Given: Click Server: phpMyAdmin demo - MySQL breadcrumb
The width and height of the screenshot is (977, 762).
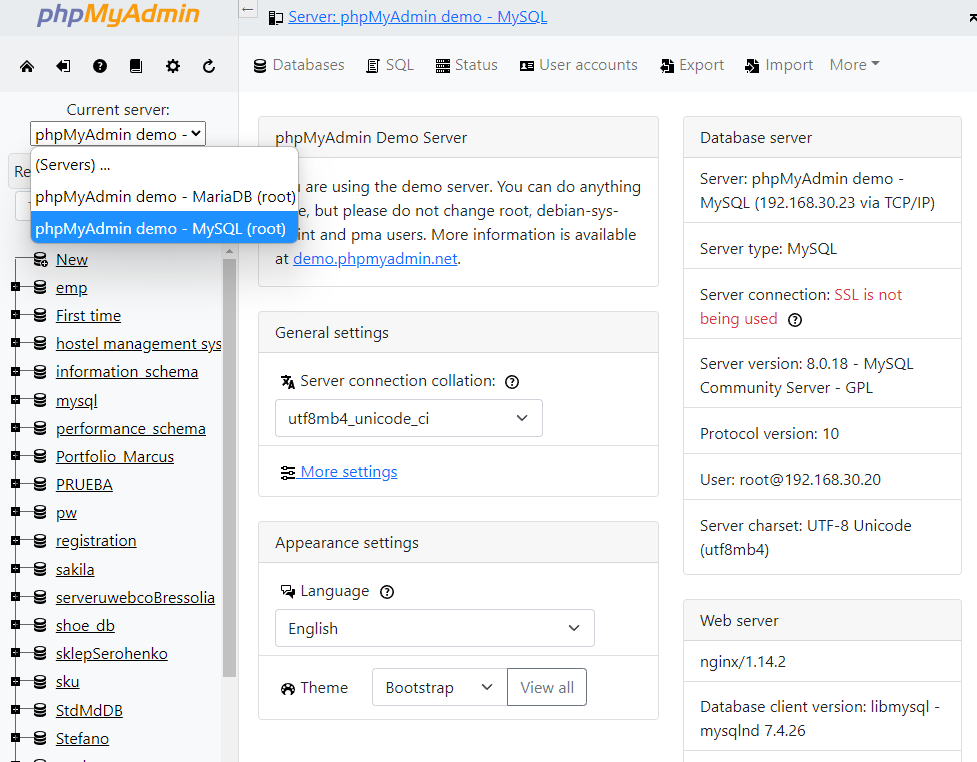Looking at the screenshot, I should (x=417, y=17).
